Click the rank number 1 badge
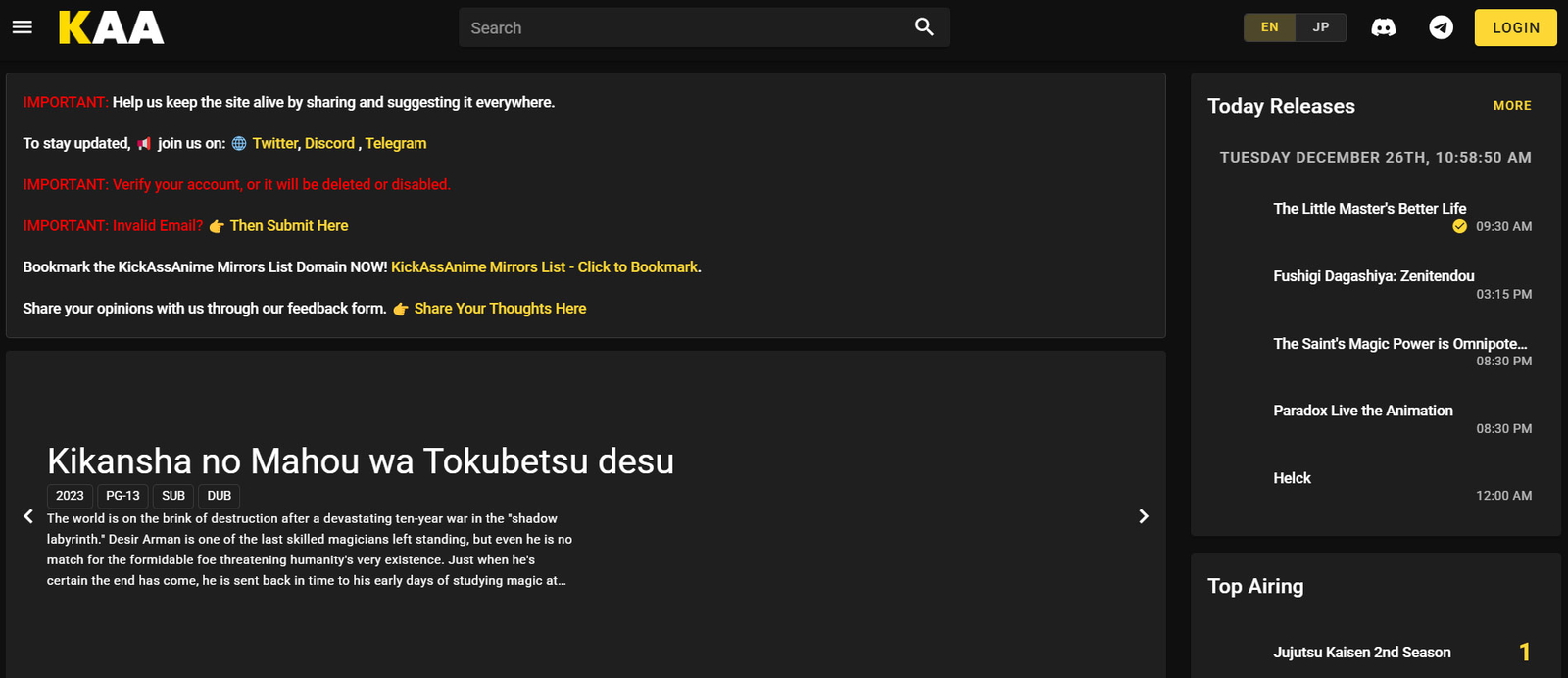1568x678 pixels. coord(1525,652)
